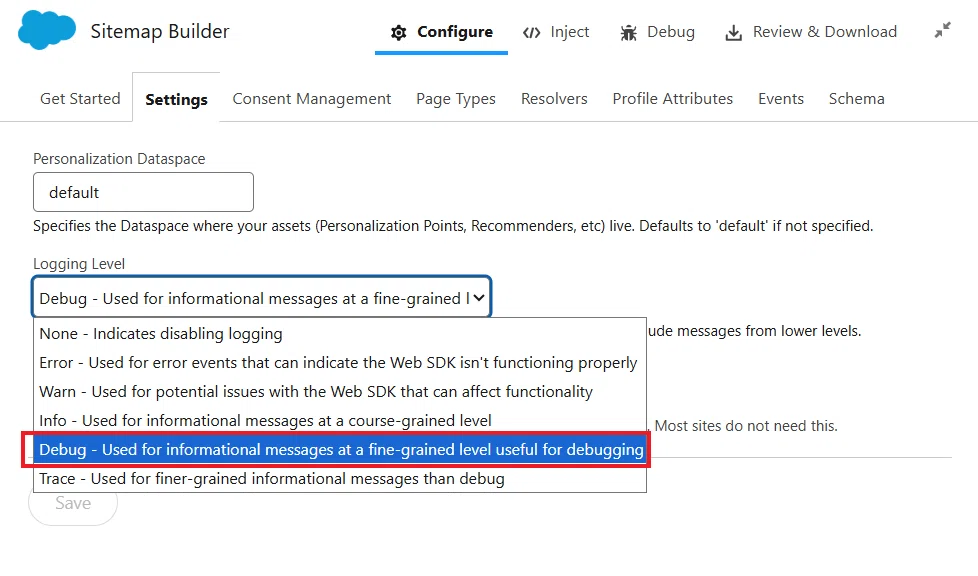This screenshot has height=576, width=978.
Task: Go to the Resolvers tab
Action: [x=554, y=99]
